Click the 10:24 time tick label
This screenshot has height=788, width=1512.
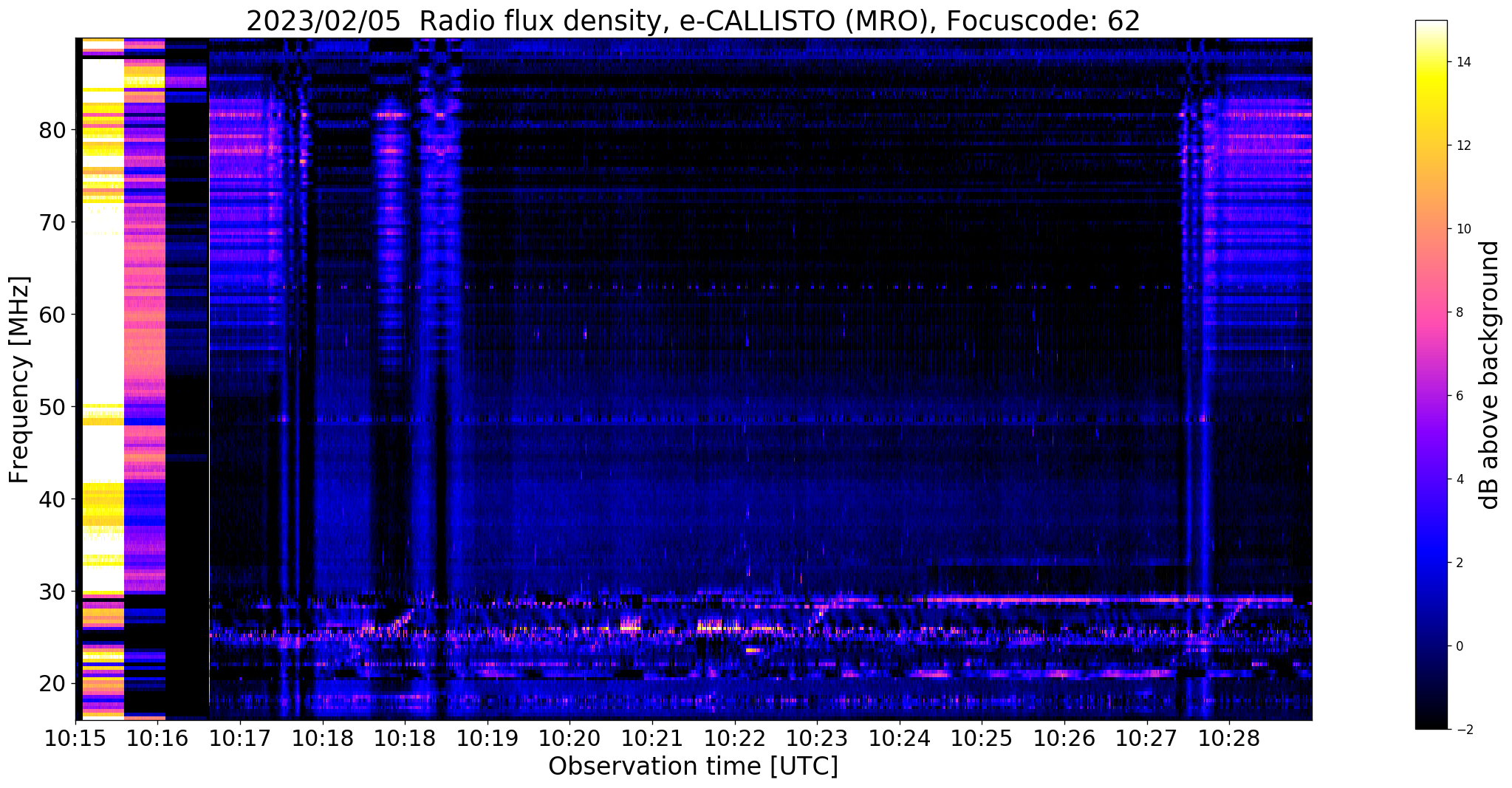[x=900, y=739]
